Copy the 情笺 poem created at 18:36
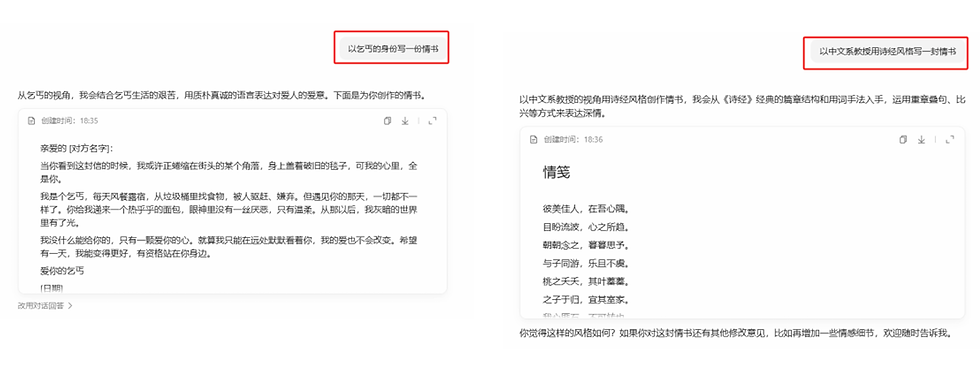 click(x=902, y=139)
